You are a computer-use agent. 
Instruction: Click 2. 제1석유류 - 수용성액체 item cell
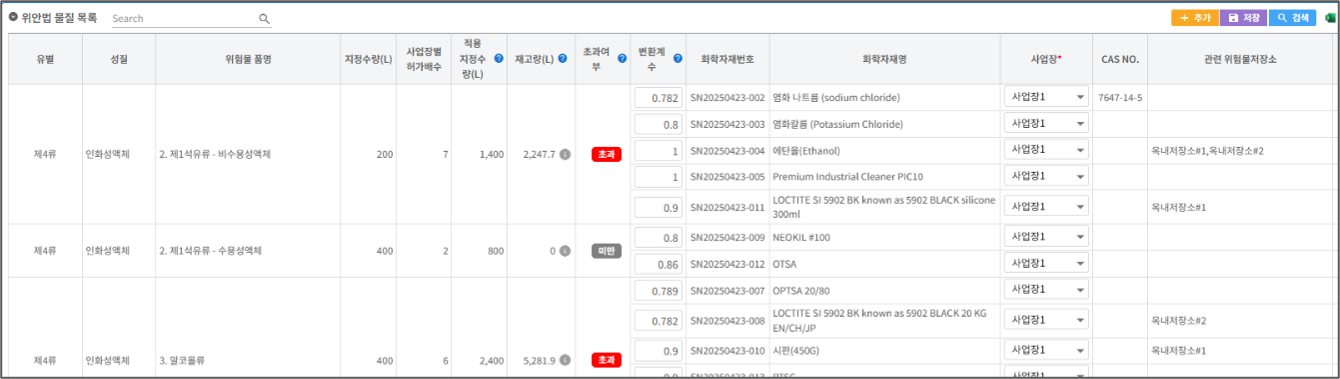248,251
